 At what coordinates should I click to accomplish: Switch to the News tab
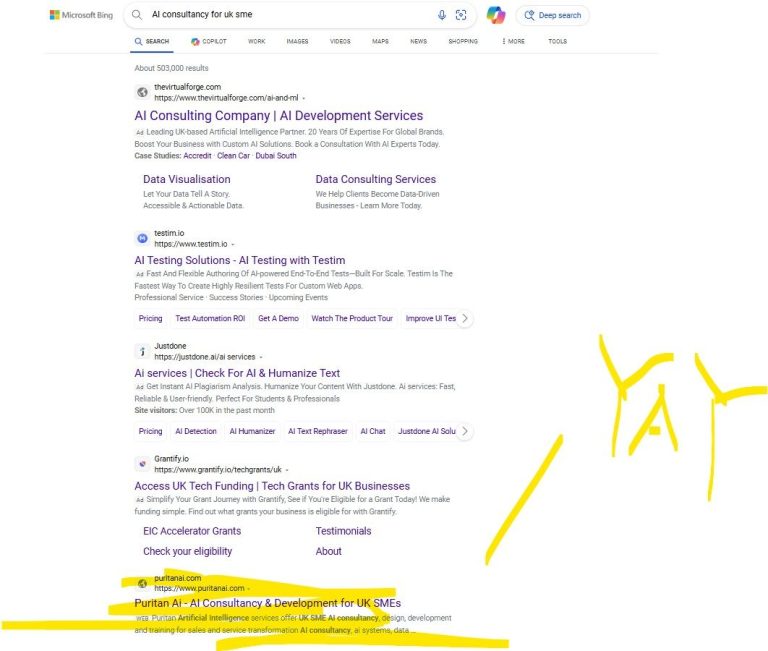[x=418, y=42]
